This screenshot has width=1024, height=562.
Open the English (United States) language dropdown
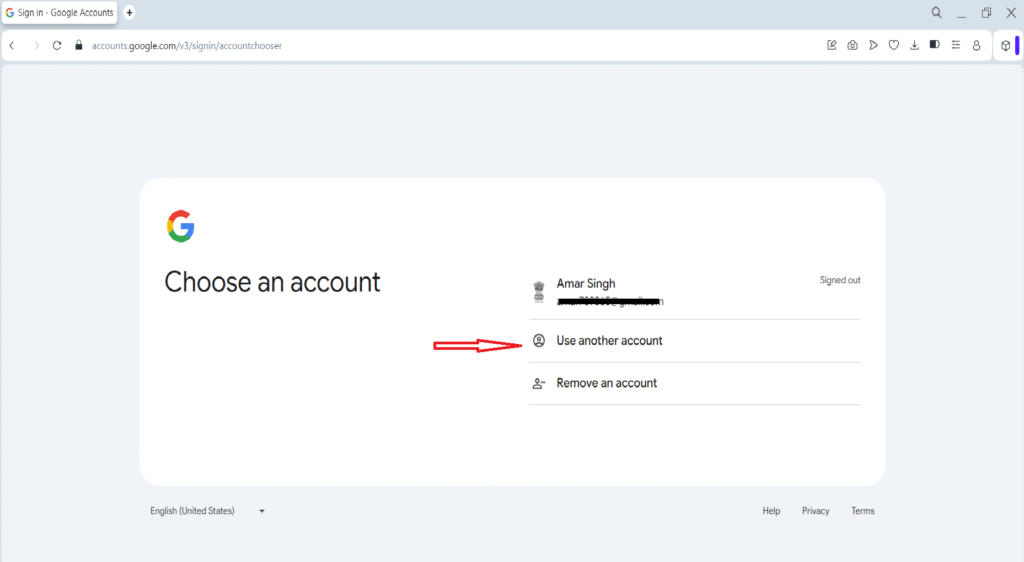click(x=208, y=511)
